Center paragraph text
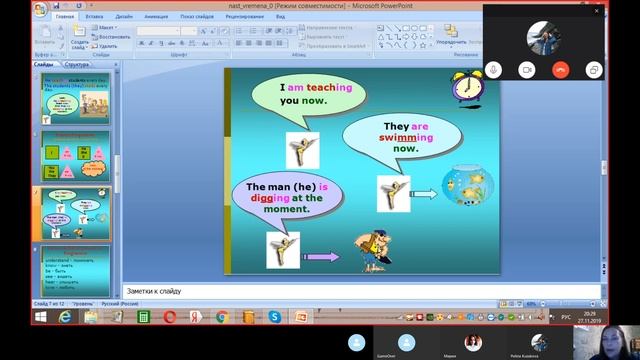This screenshot has height=360, width=640. [x=249, y=43]
